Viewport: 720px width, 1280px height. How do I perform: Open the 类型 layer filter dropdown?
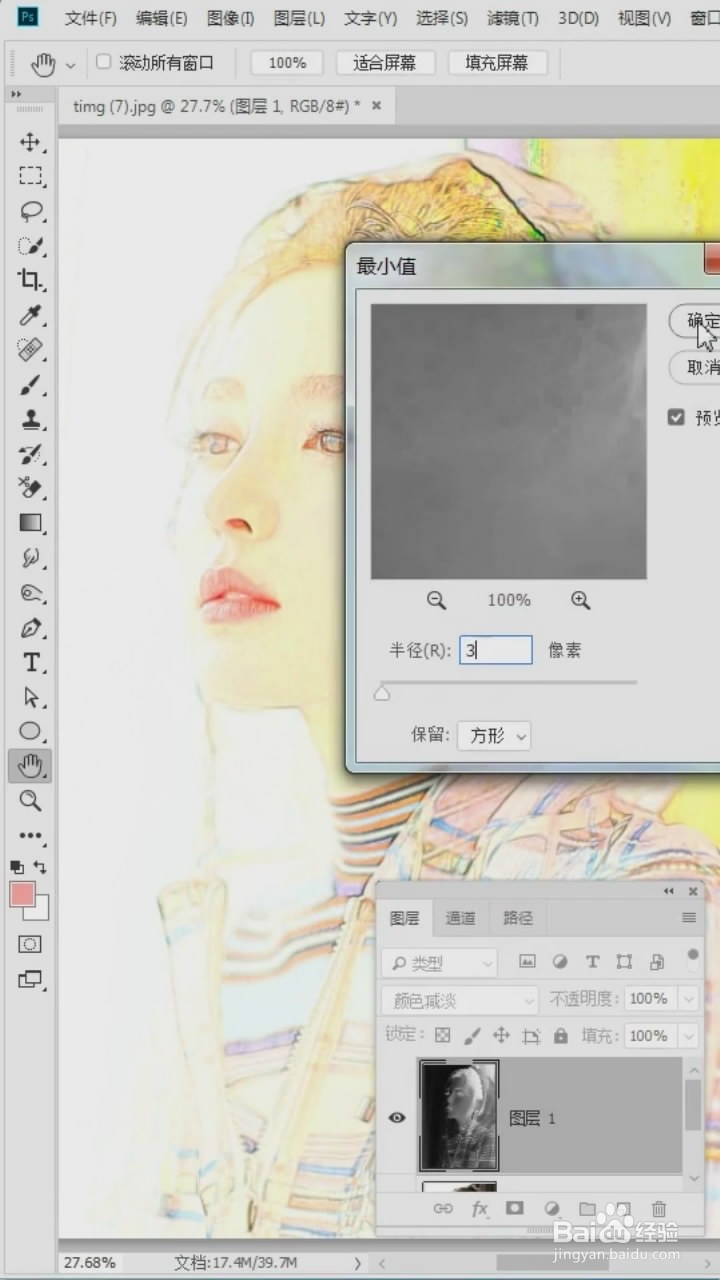click(x=440, y=963)
